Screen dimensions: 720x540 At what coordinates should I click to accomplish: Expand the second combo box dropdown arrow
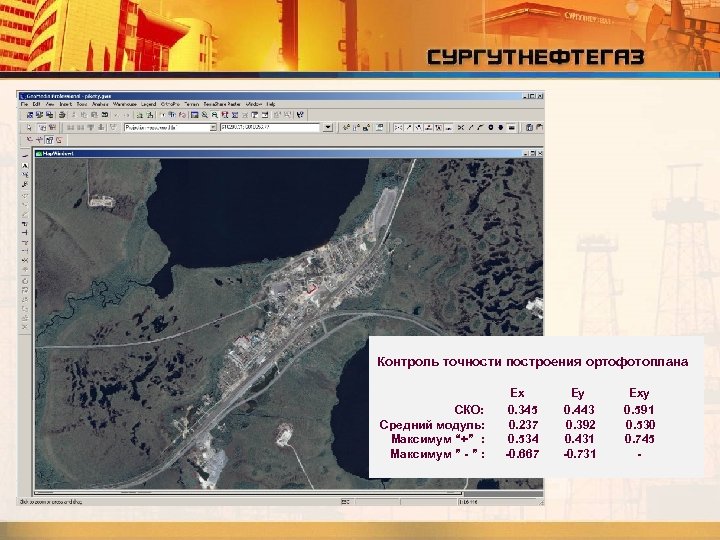point(328,128)
